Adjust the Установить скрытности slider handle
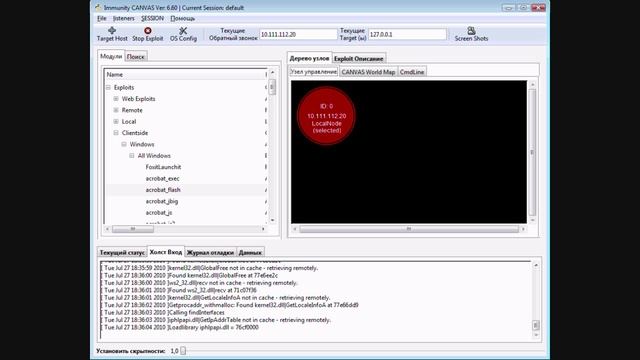Image resolution: width=640 pixels, height=360 pixels. 183,351
